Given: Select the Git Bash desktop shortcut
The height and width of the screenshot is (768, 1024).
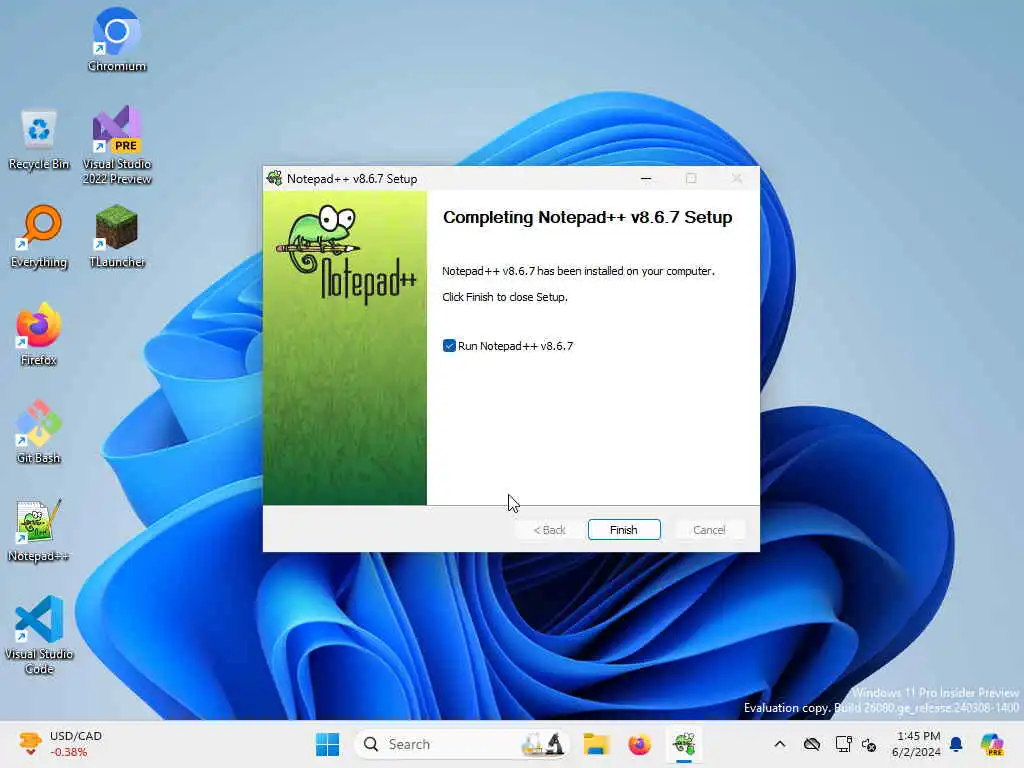Looking at the screenshot, I should coord(39,432).
